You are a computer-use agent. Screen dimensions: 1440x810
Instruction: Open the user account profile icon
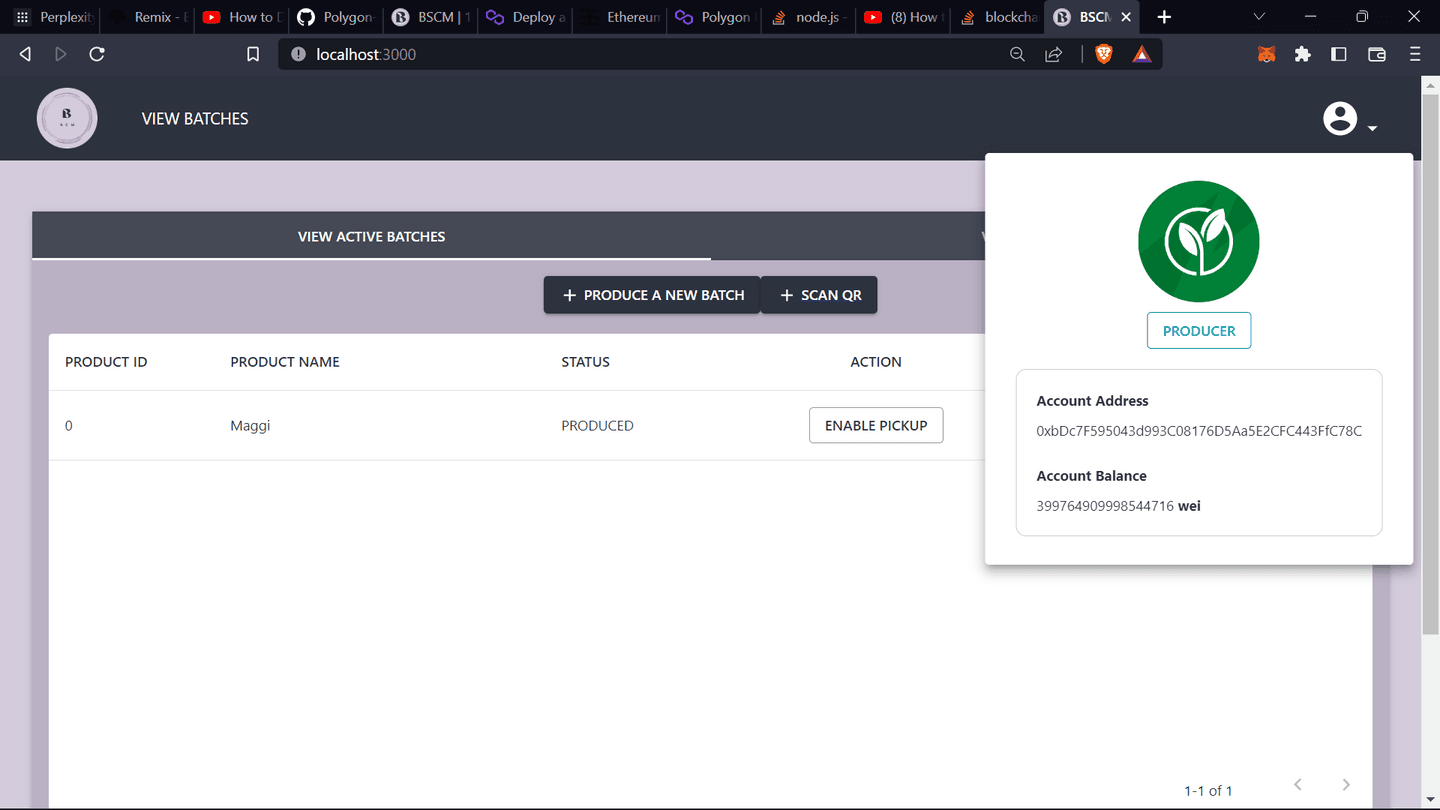coord(1340,118)
